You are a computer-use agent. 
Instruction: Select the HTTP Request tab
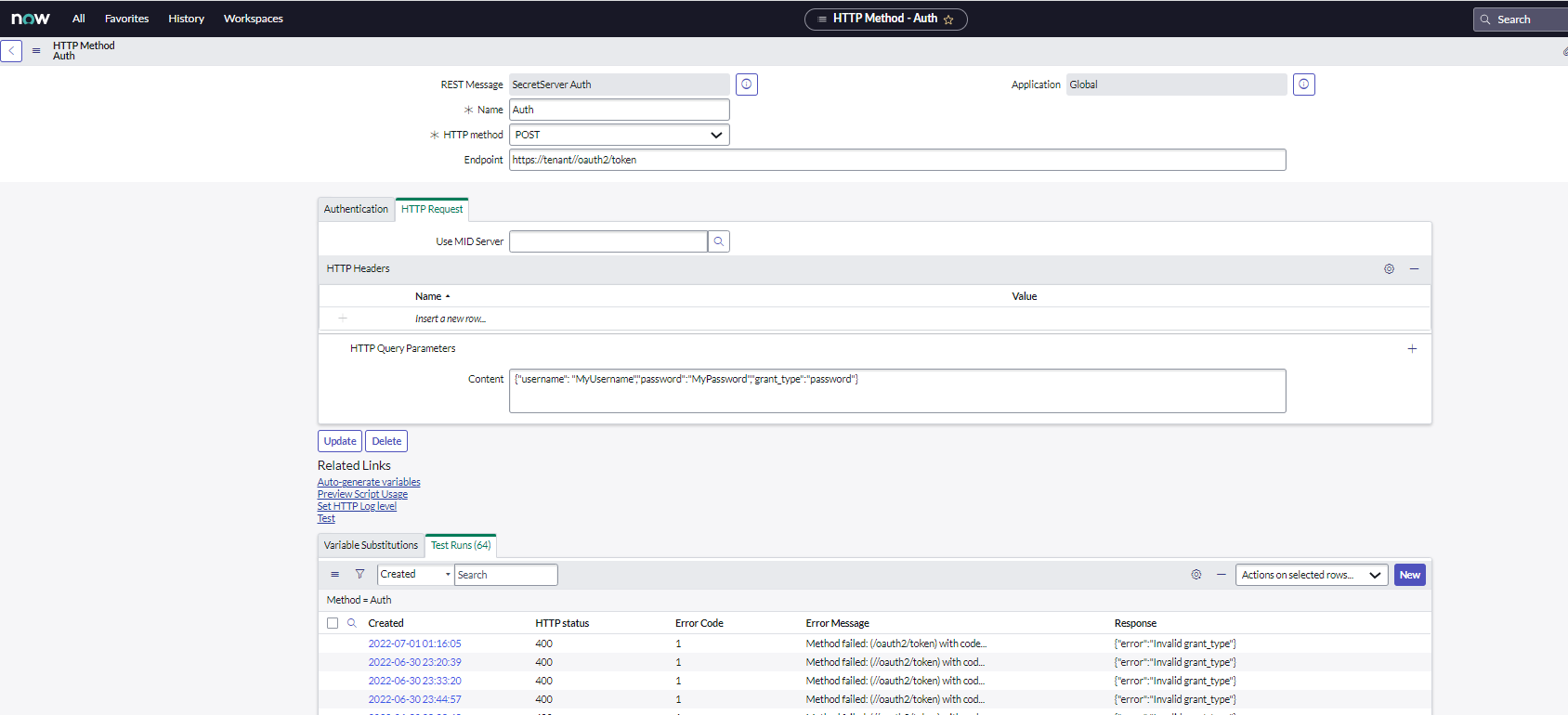432,210
